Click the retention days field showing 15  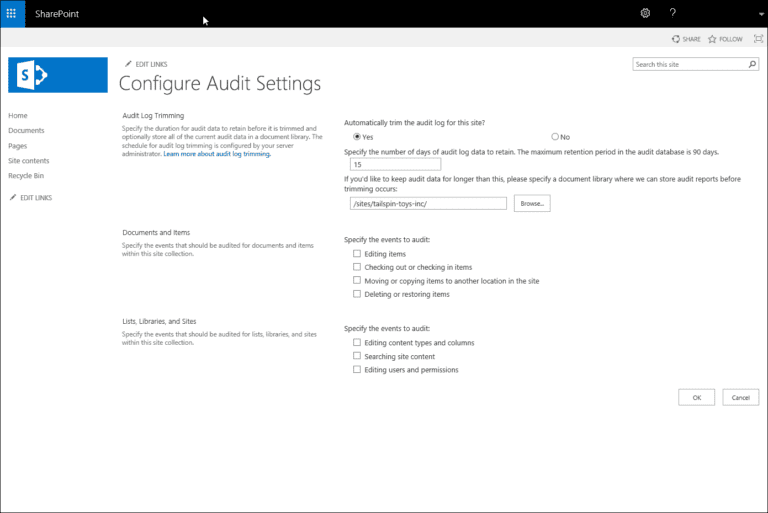pyautogui.click(x=395, y=164)
